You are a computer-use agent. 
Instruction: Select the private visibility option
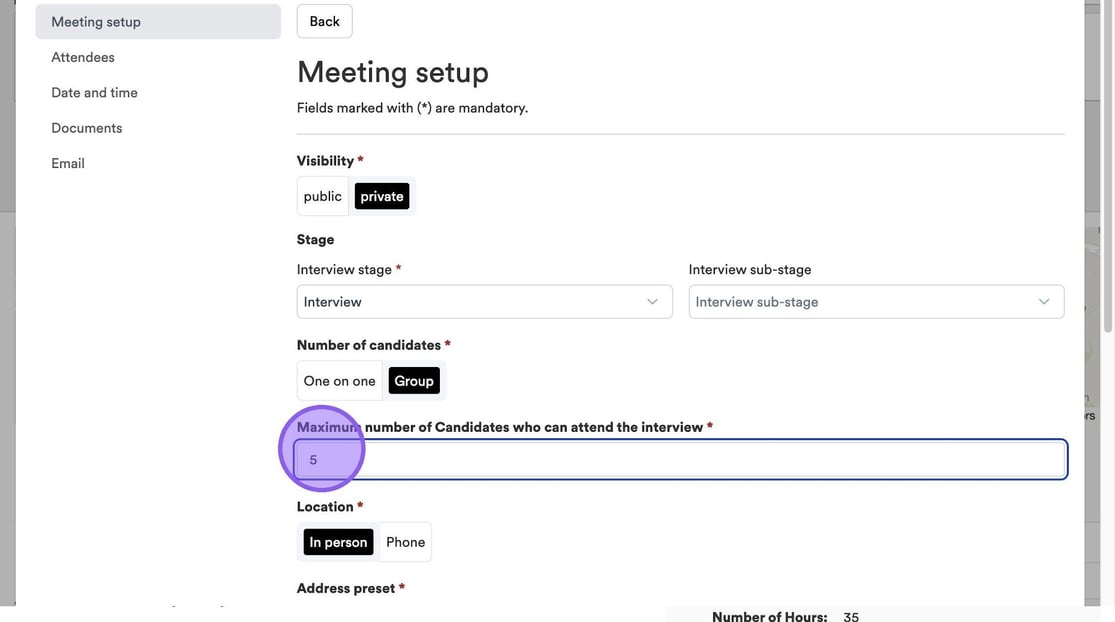(x=382, y=197)
